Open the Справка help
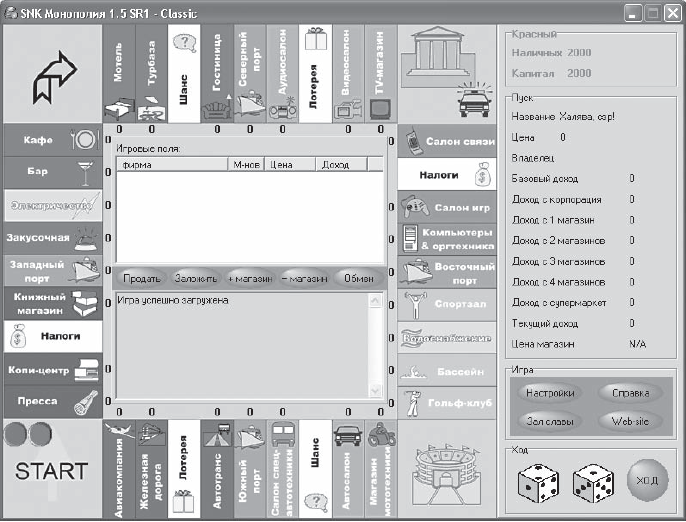Viewport: 686px width, 522px height. [630, 392]
